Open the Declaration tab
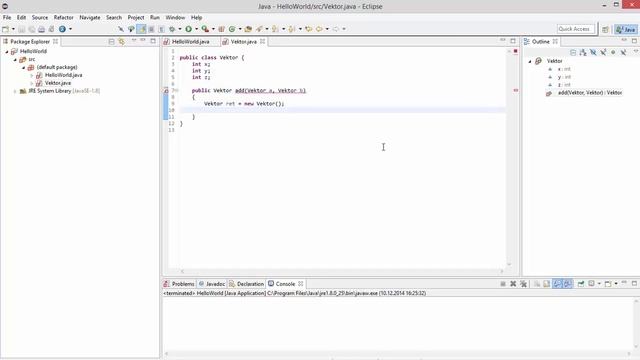Screen dimensions: 640x360 [247, 284]
